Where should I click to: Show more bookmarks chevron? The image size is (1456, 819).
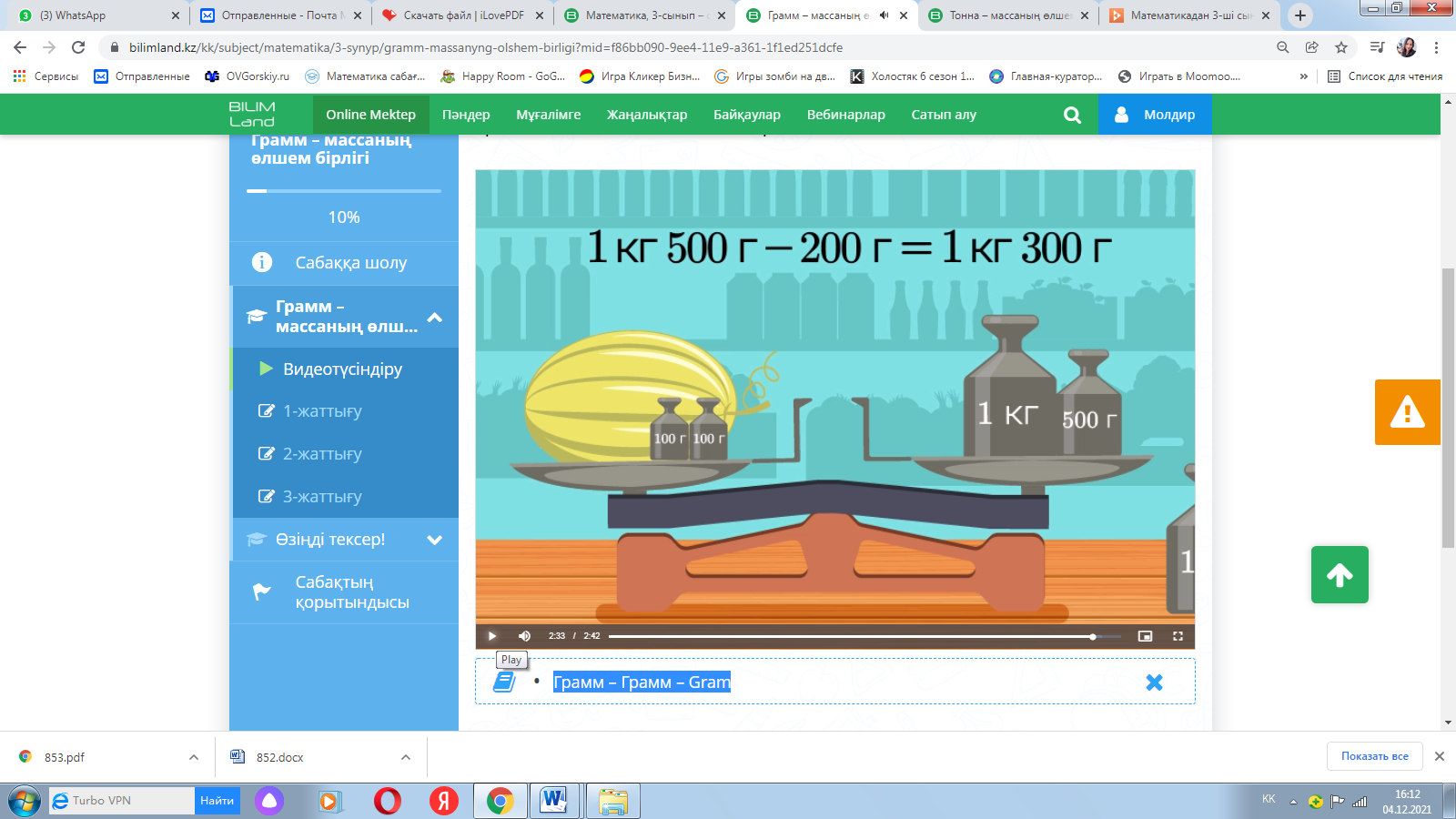click(1304, 76)
